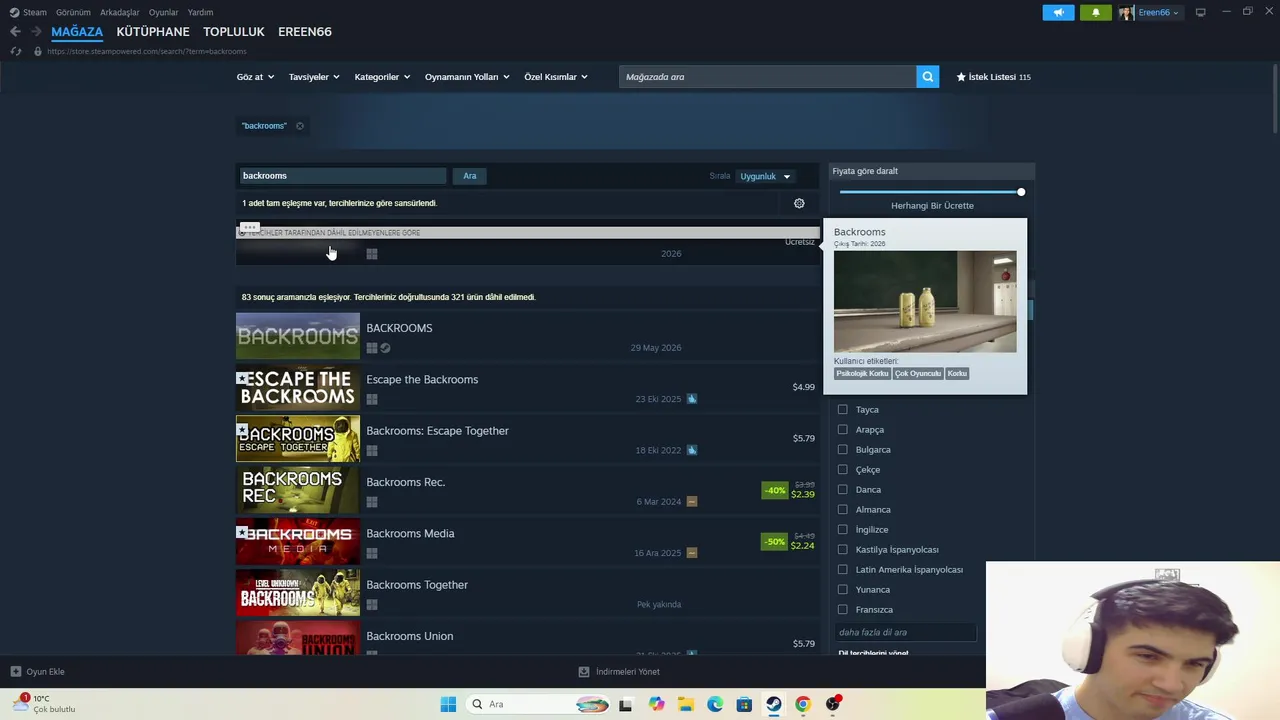Expand the Özel Kısımlar dropdown
Viewport: 1280px width, 720px height.
coord(556,77)
